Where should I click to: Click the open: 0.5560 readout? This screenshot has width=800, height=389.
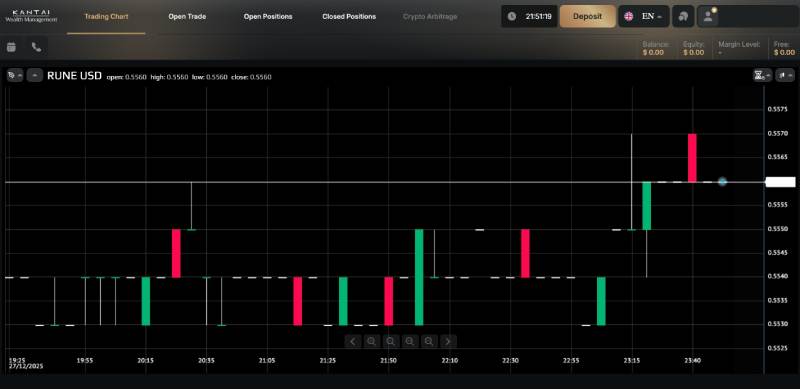tap(127, 77)
